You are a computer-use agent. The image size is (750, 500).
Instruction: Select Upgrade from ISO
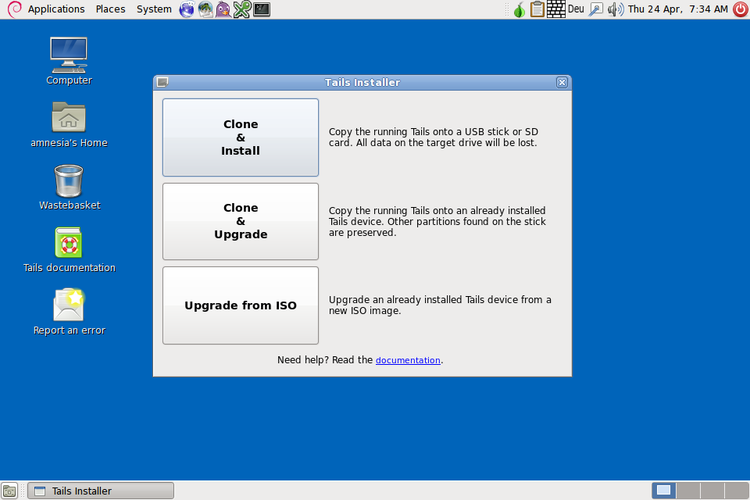pyautogui.click(x=240, y=305)
